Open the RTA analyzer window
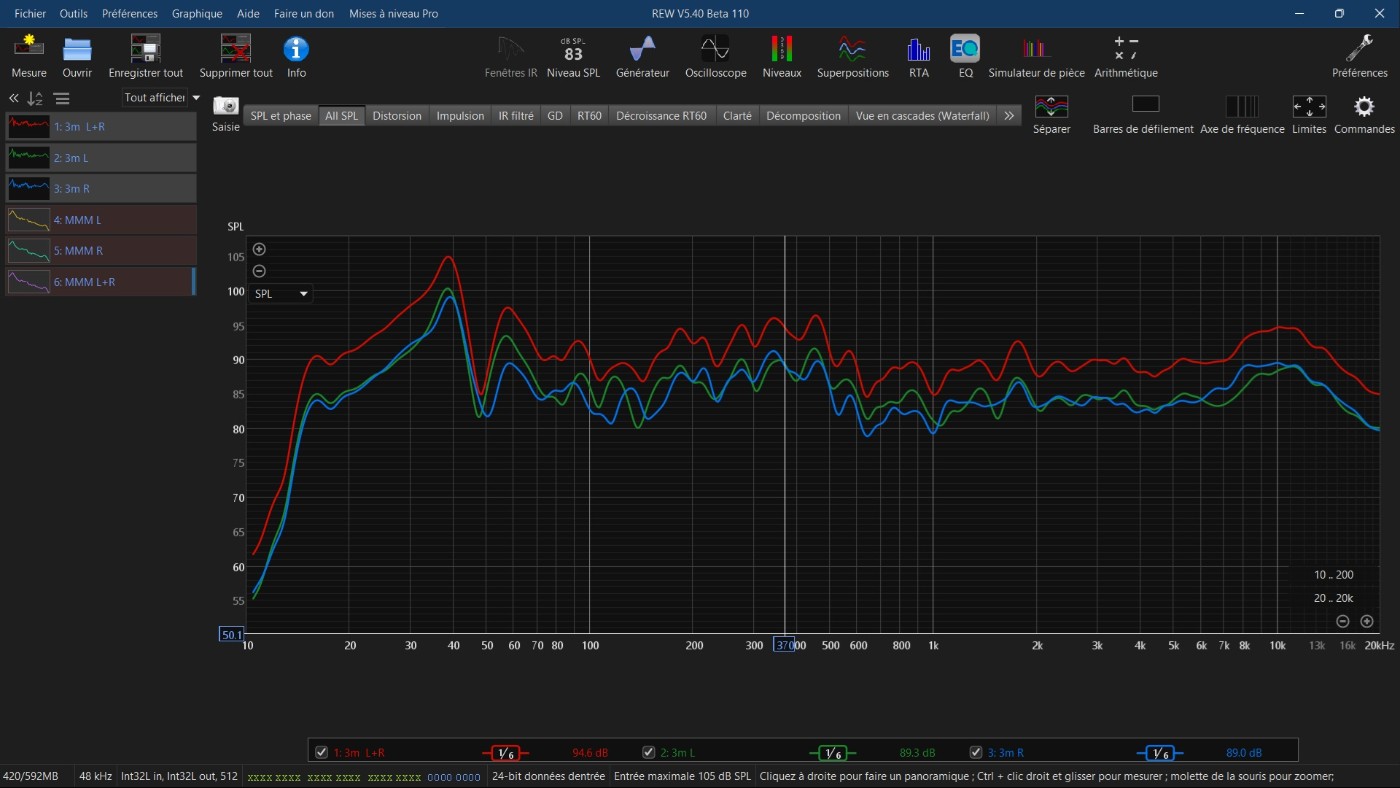This screenshot has width=1400, height=788. [918, 49]
